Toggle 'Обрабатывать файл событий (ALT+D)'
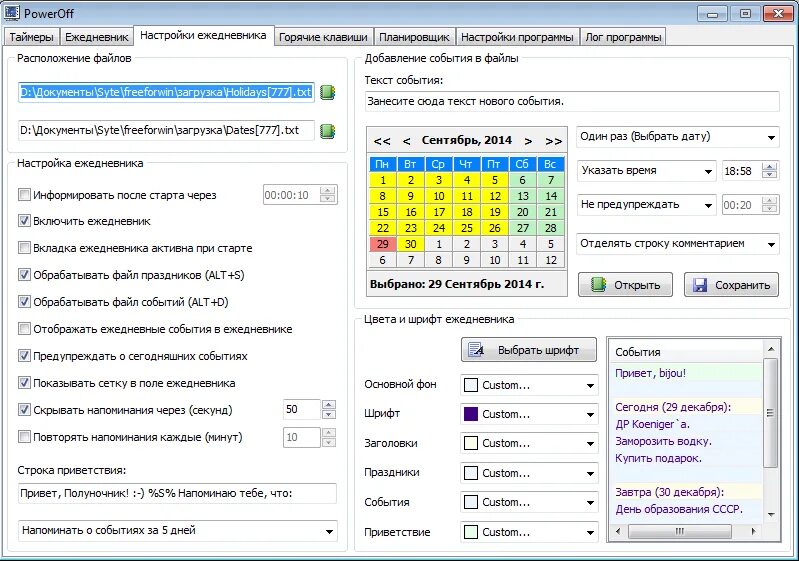The image size is (799, 561). point(24,302)
